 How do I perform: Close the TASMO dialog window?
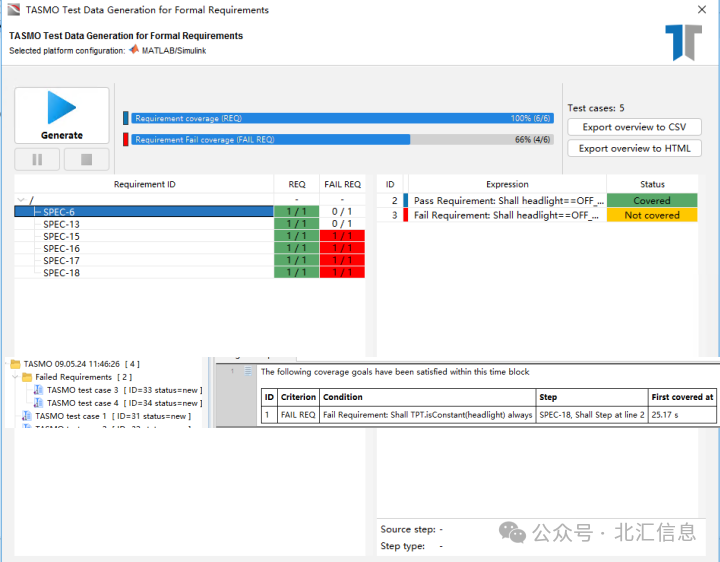[x=702, y=9]
